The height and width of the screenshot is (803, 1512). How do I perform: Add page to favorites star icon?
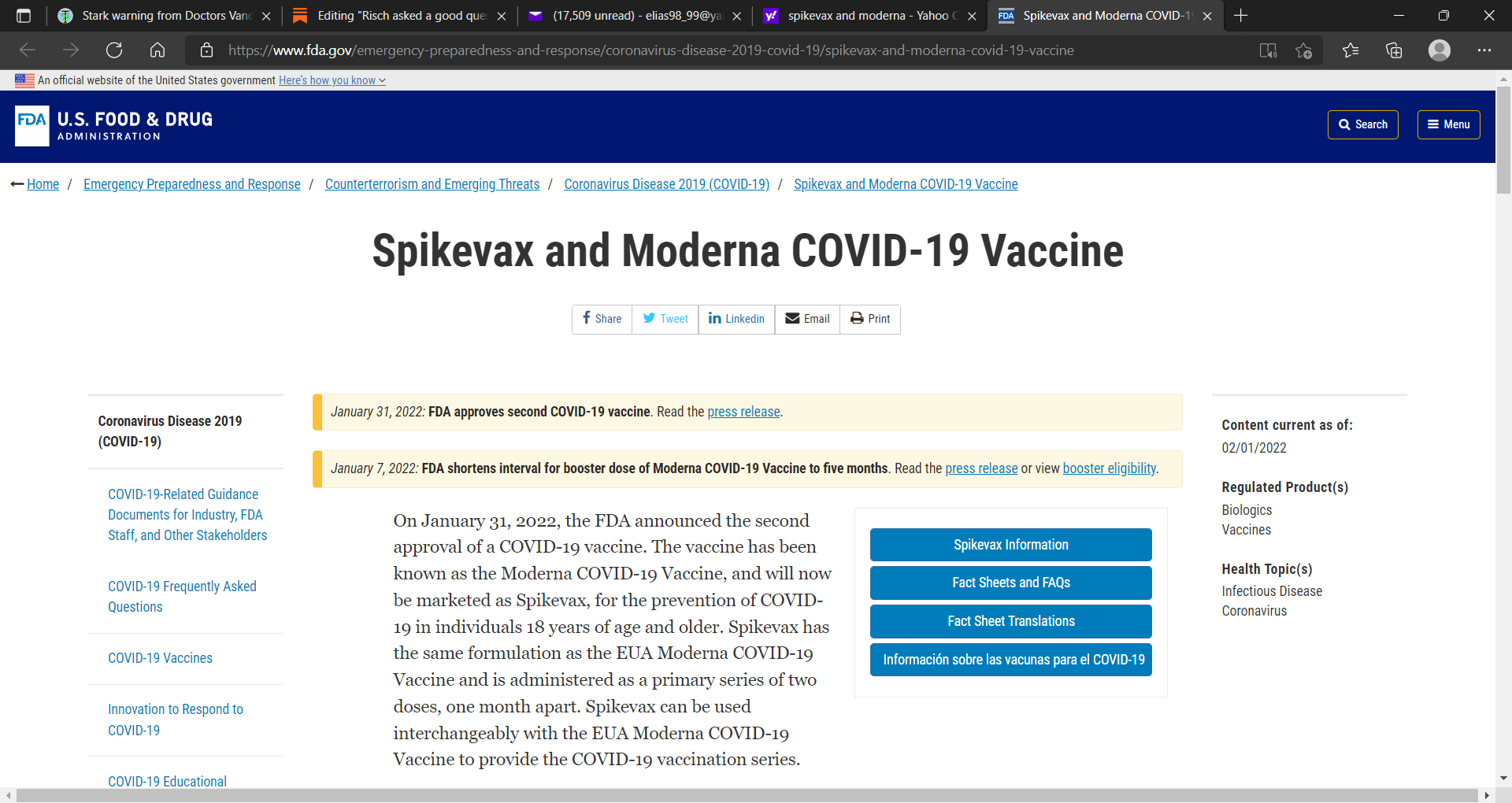tap(1304, 50)
